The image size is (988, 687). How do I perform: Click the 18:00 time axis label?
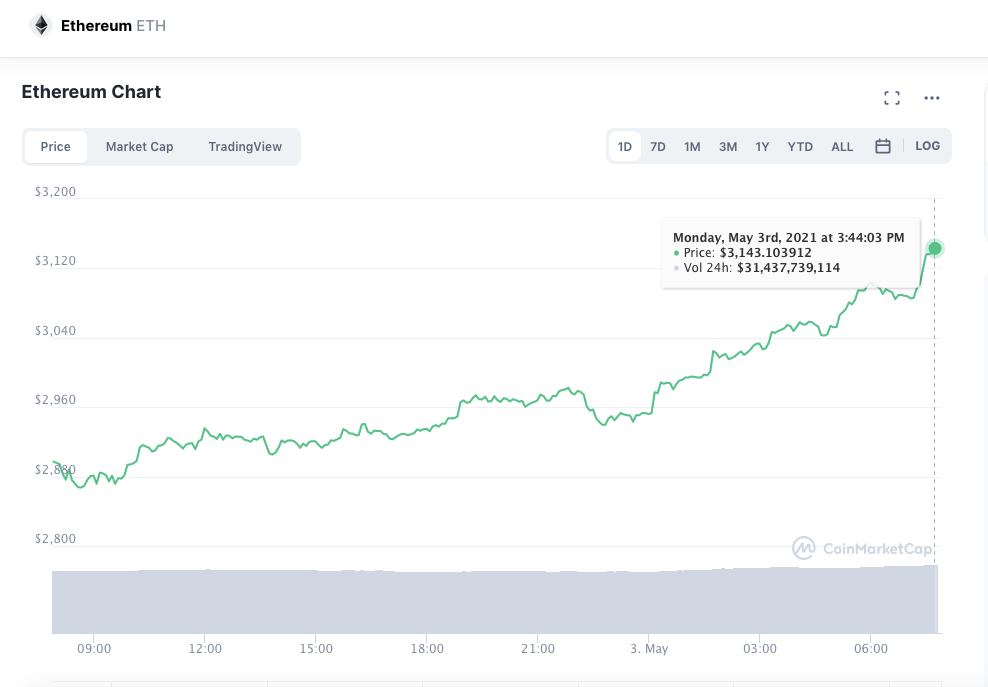427,649
